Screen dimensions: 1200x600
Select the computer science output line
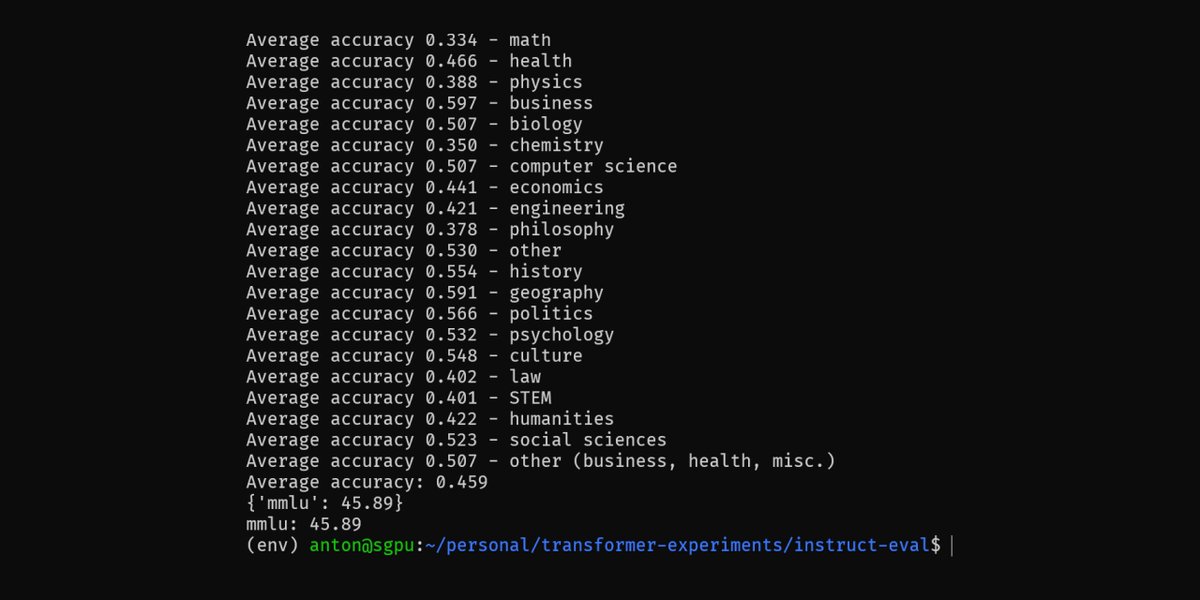pos(461,166)
